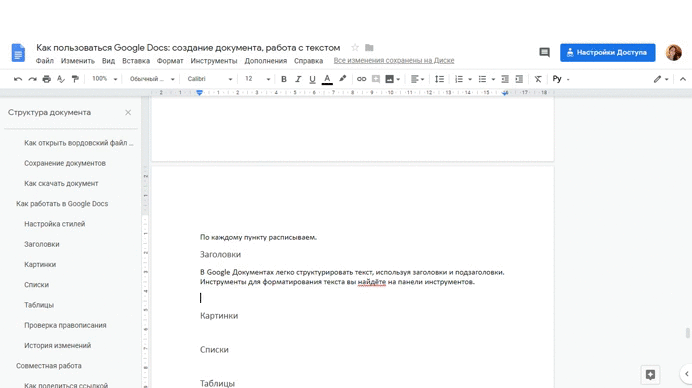Select 'Картинки' in the outline sidebar
Viewport: 692px width, 388px height.
(40, 265)
